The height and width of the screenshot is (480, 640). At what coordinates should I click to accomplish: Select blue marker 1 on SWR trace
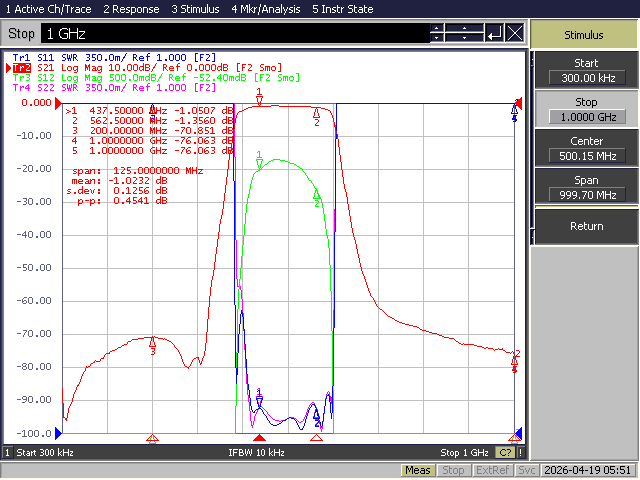pos(259,398)
